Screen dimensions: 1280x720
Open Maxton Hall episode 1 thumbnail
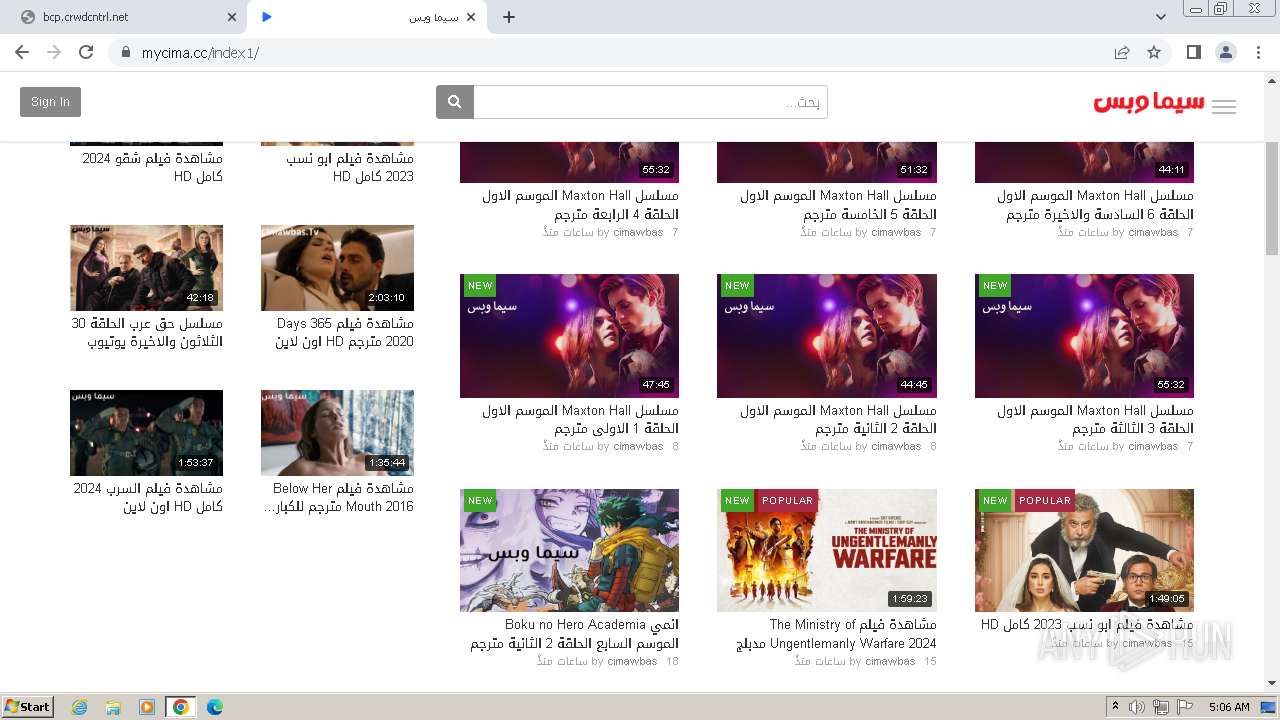[569, 336]
